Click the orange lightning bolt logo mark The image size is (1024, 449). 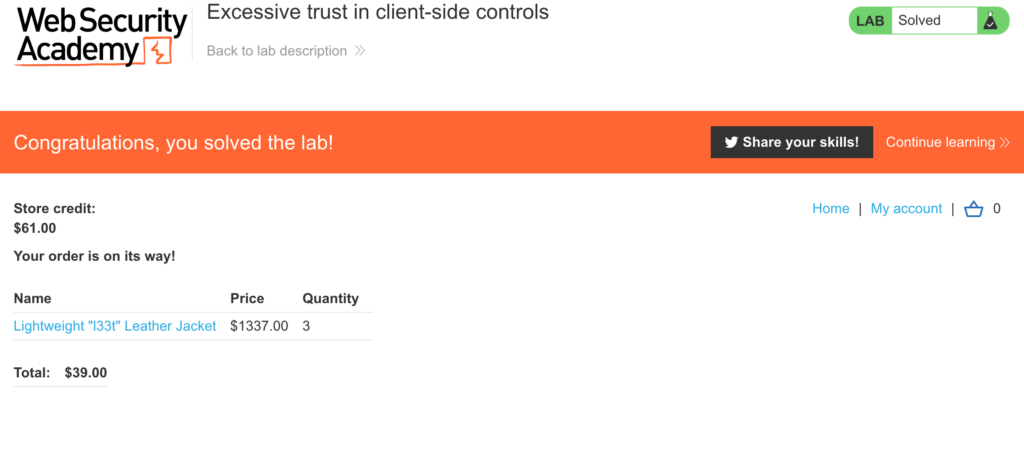click(157, 51)
